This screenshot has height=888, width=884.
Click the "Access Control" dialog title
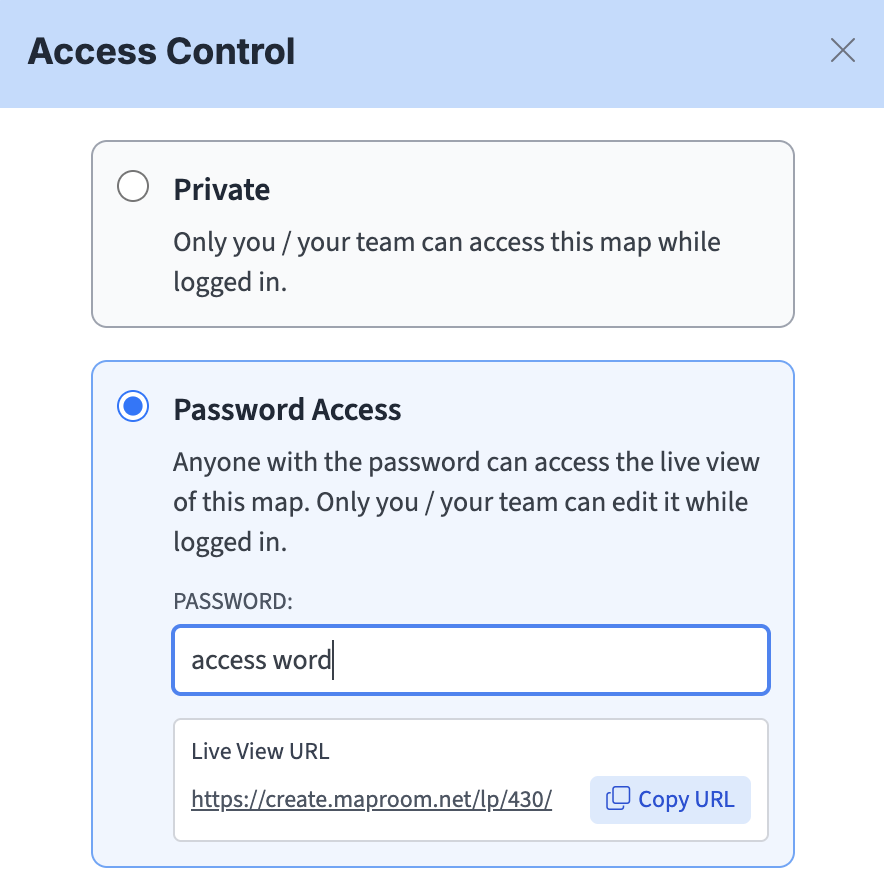(162, 51)
